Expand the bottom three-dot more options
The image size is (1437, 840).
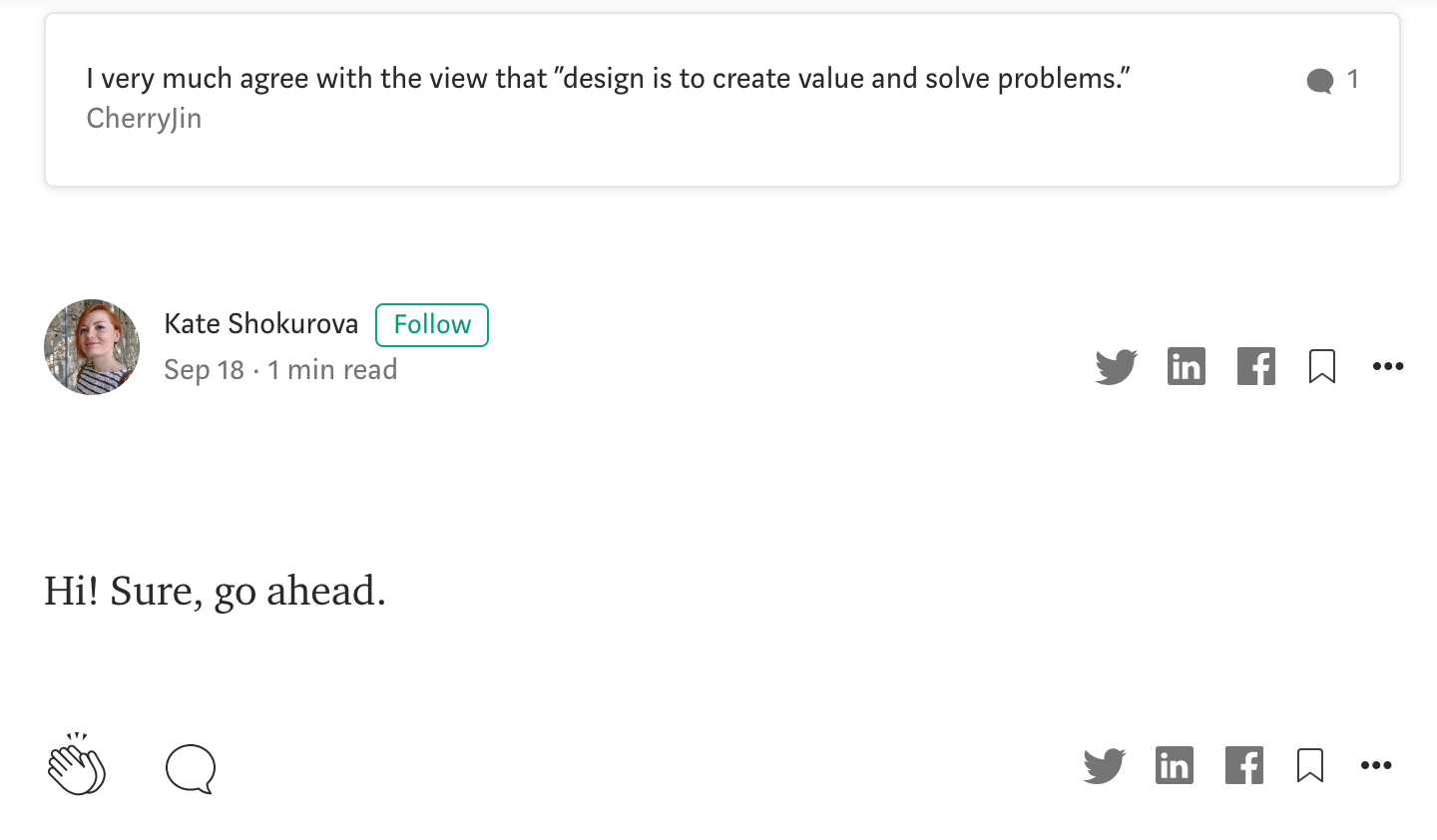(x=1375, y=765)
